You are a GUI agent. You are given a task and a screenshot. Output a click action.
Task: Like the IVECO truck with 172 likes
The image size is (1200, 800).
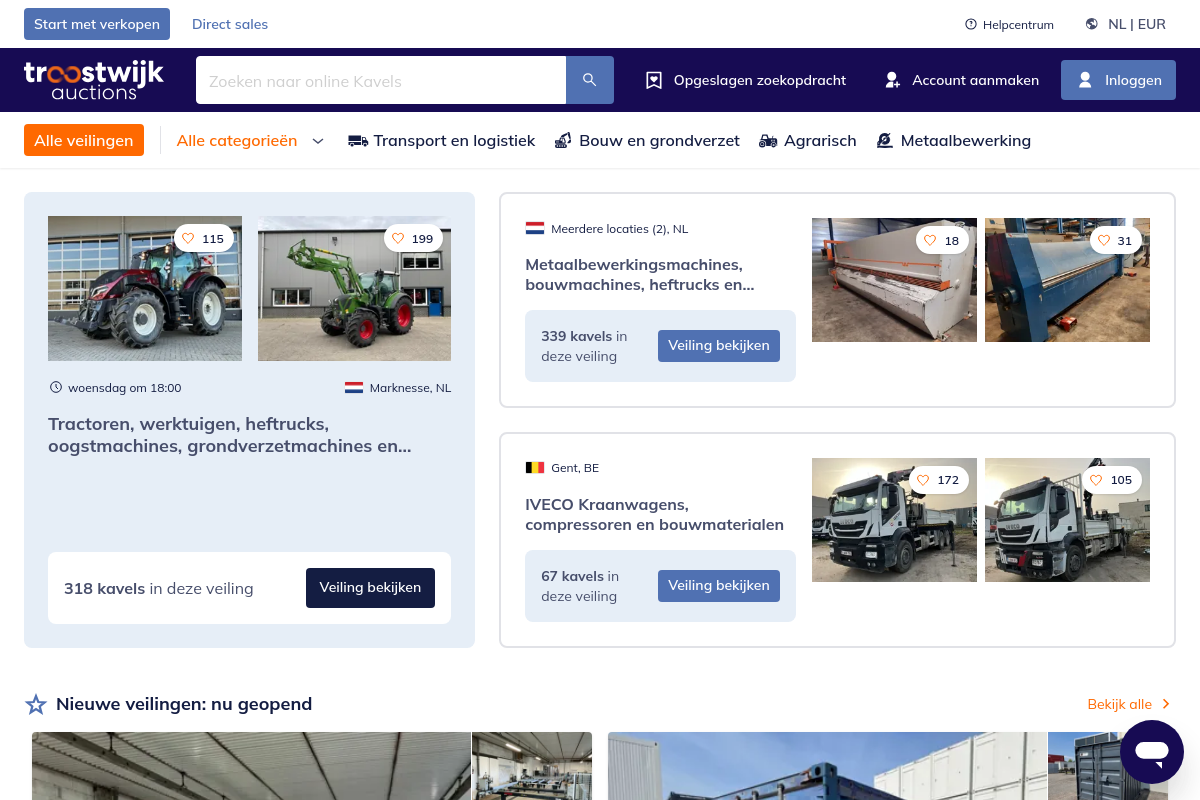pos(924,480)
